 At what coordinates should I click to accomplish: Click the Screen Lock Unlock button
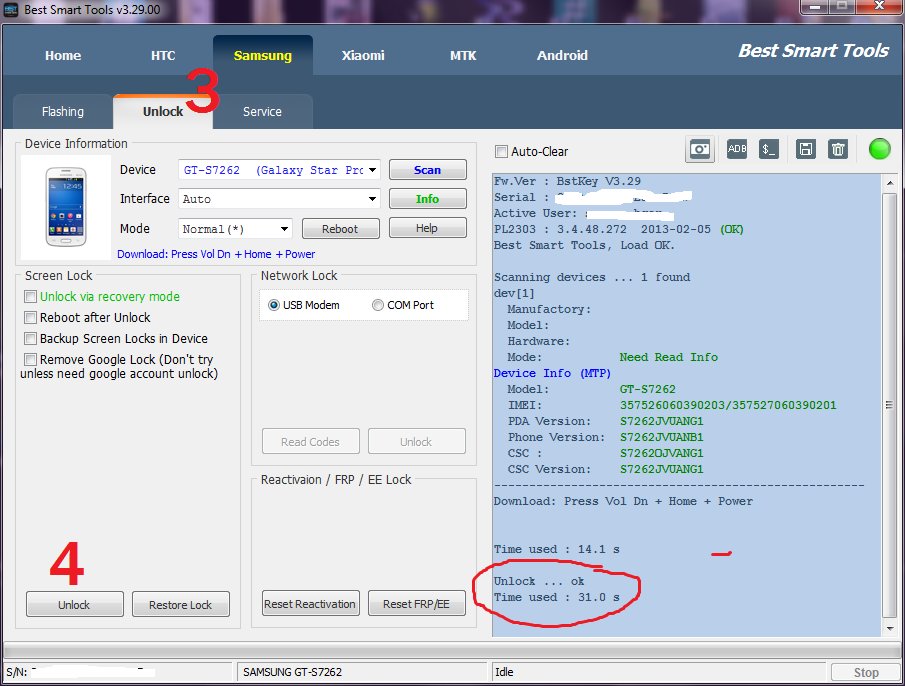tap(74, 604)
